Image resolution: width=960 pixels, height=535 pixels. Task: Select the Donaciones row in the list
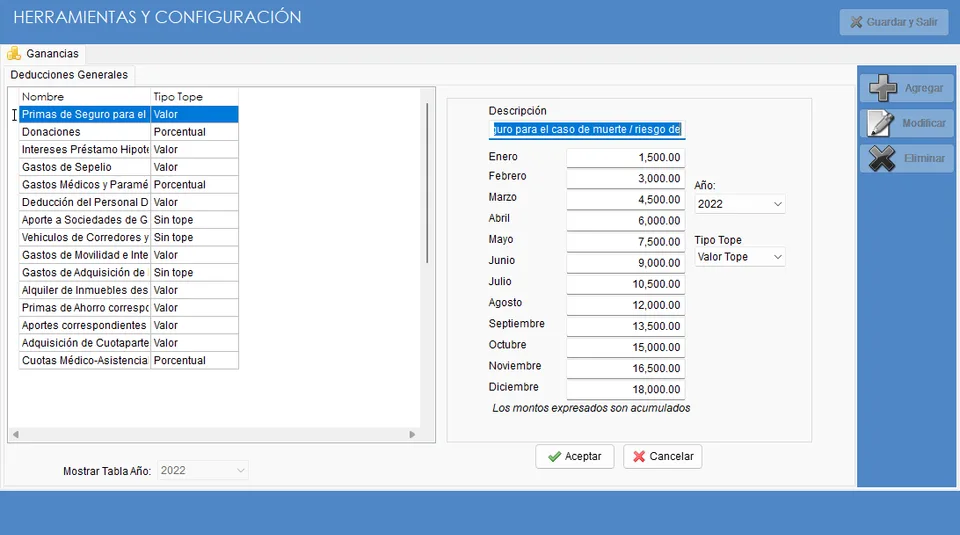[x=129, y=132]
